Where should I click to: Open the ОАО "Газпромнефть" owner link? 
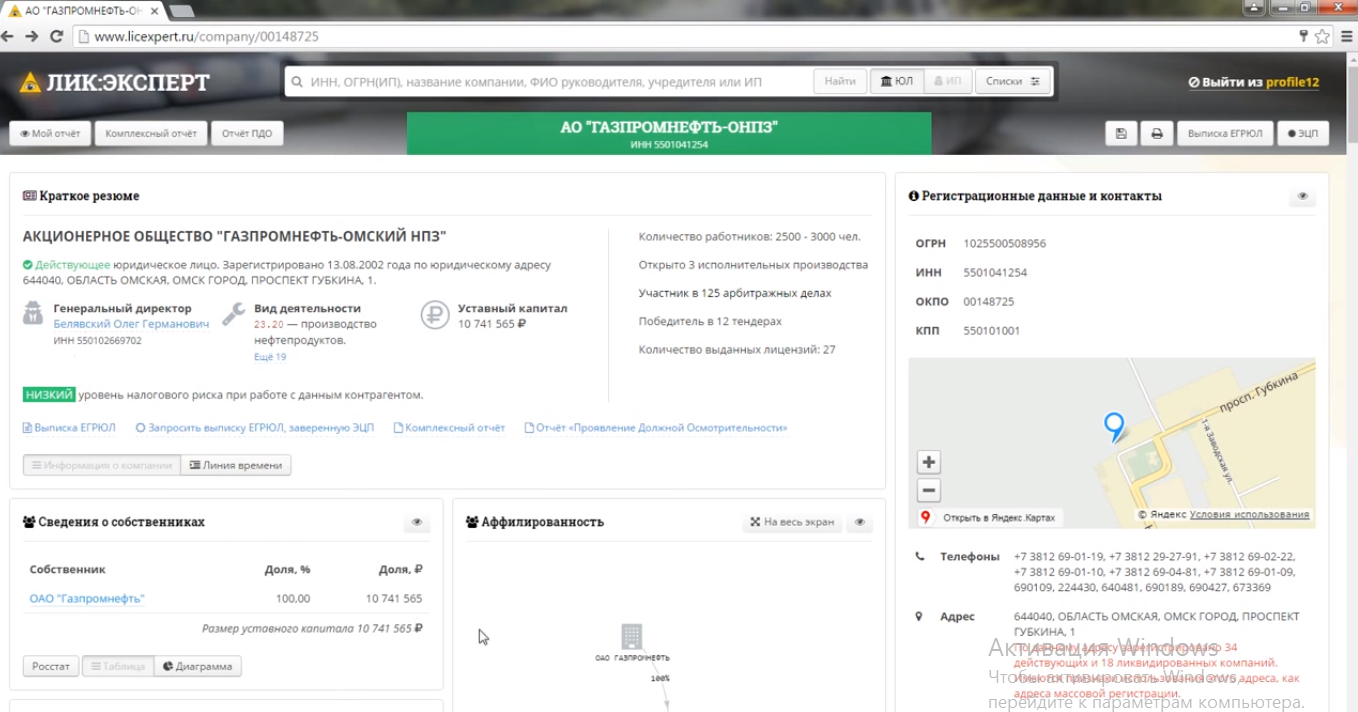pos(87,599)
